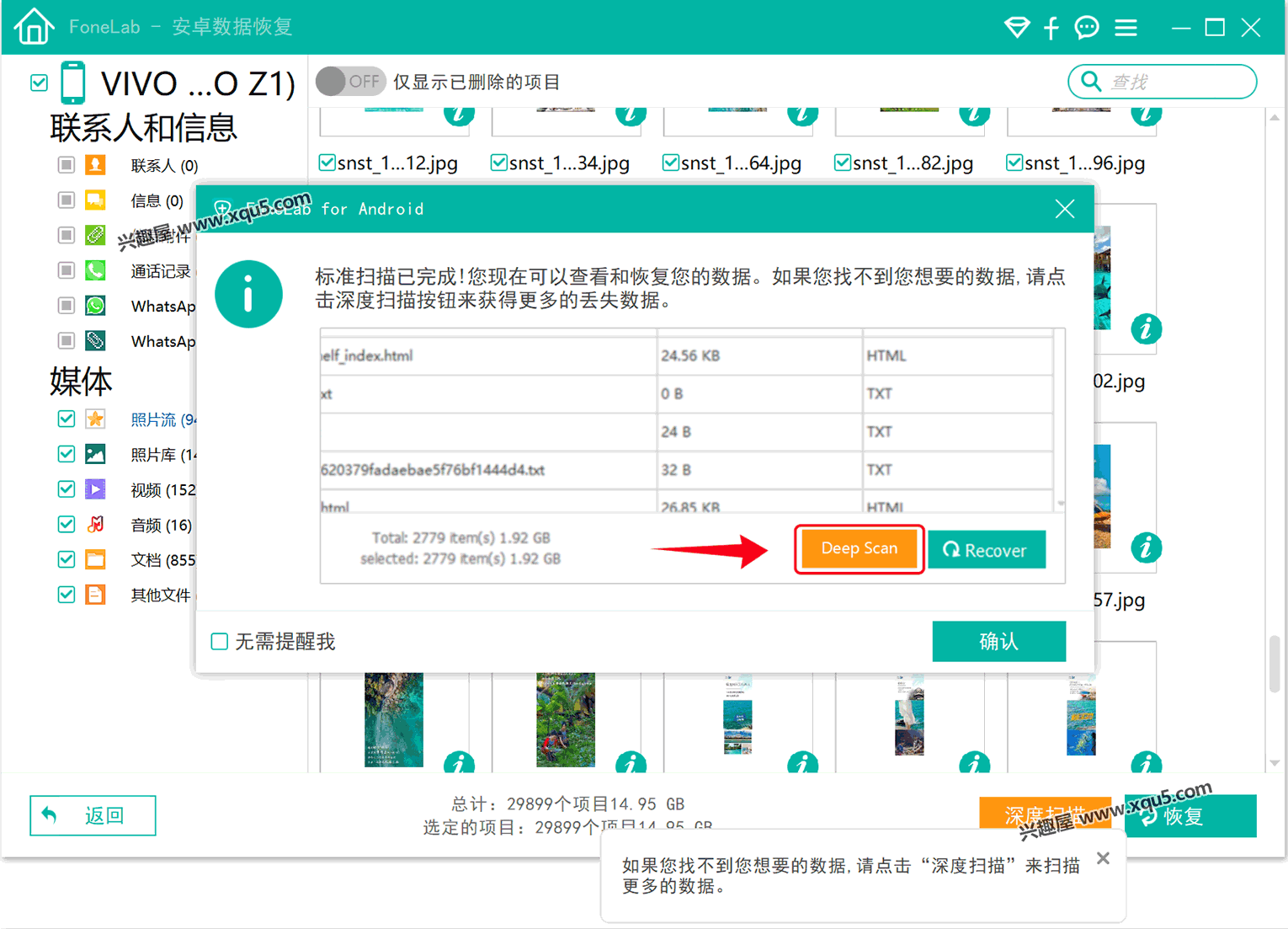
Task: Check the 无需提醒我 checkbox
Action: pyautogui.click(x=220, y=642)
